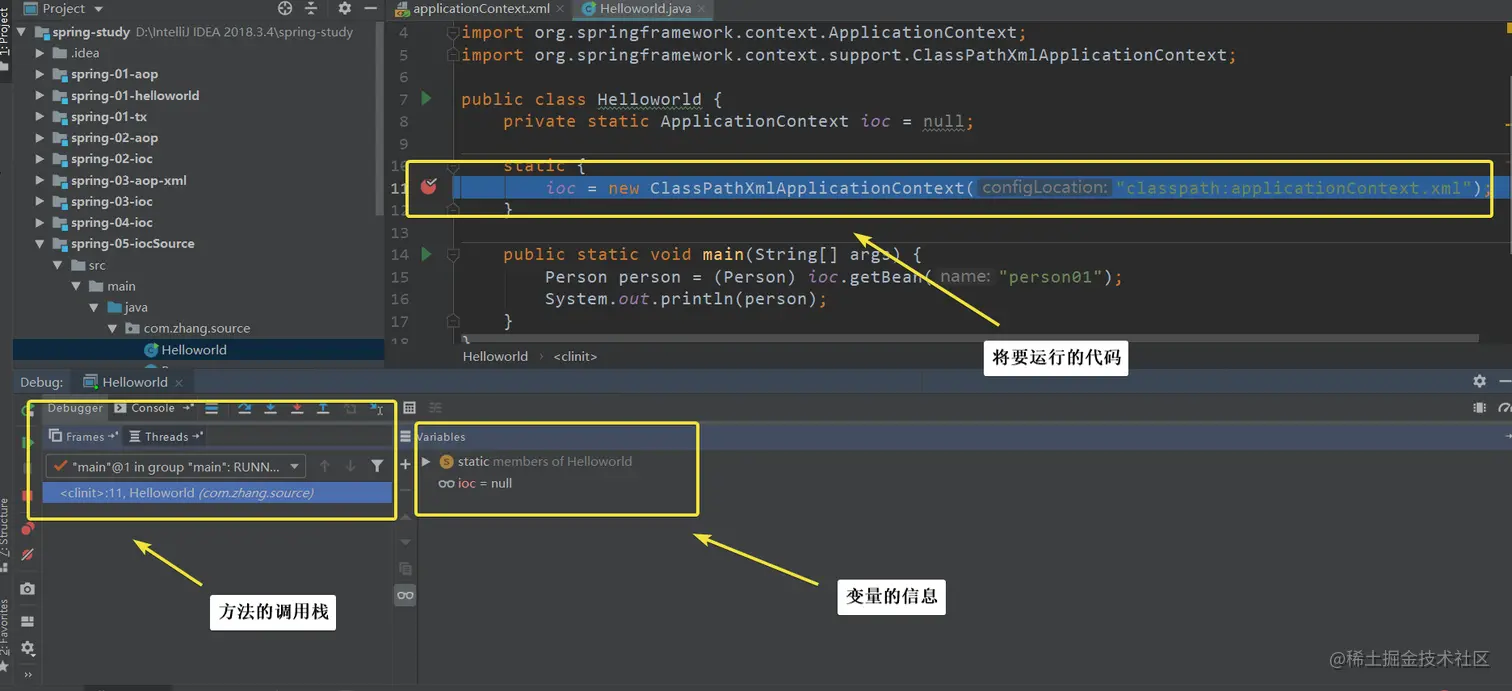Fold the main method at line 14

(453, 255)
